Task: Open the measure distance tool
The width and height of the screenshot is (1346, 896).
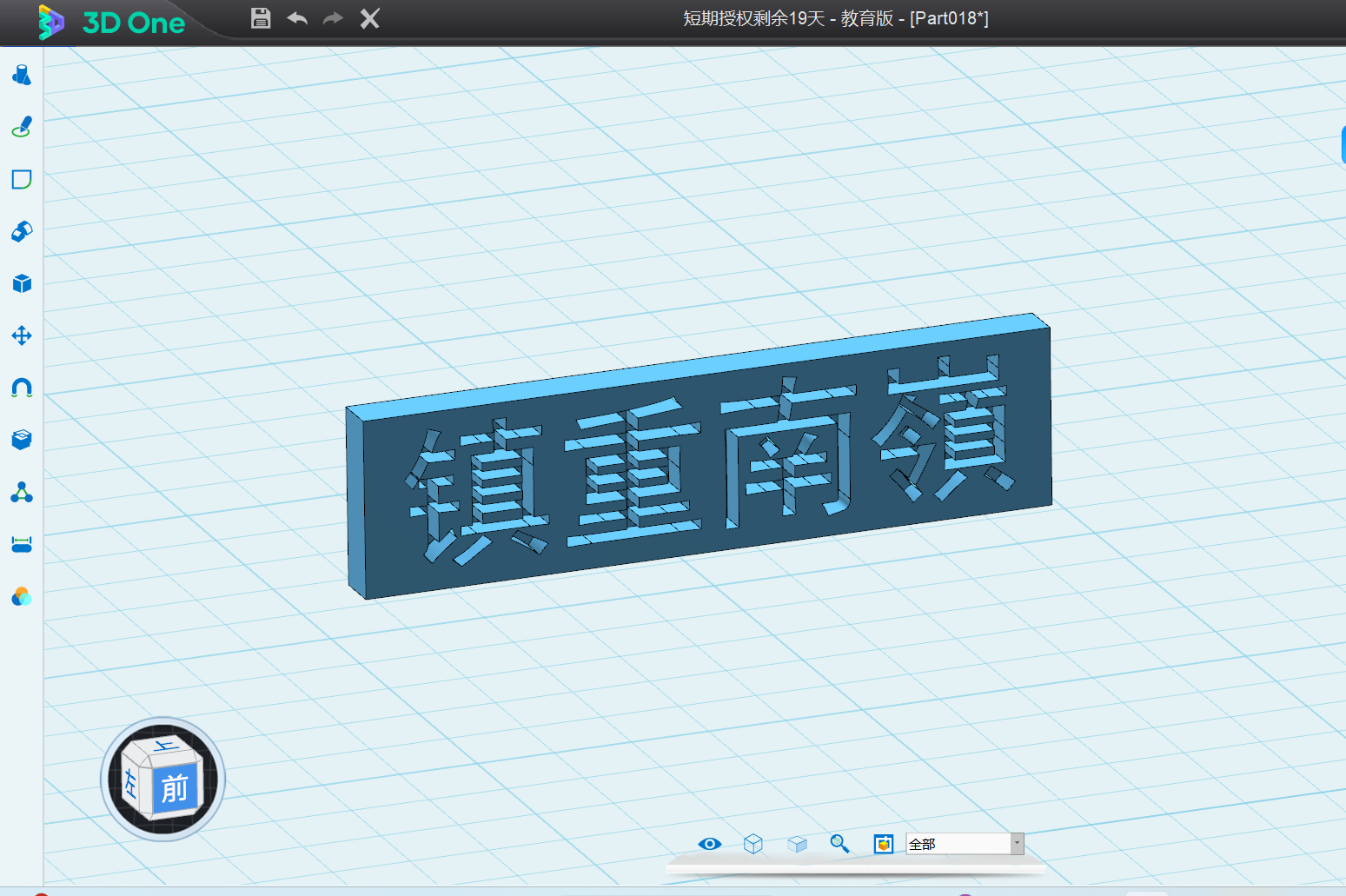Action: [22, 545]
